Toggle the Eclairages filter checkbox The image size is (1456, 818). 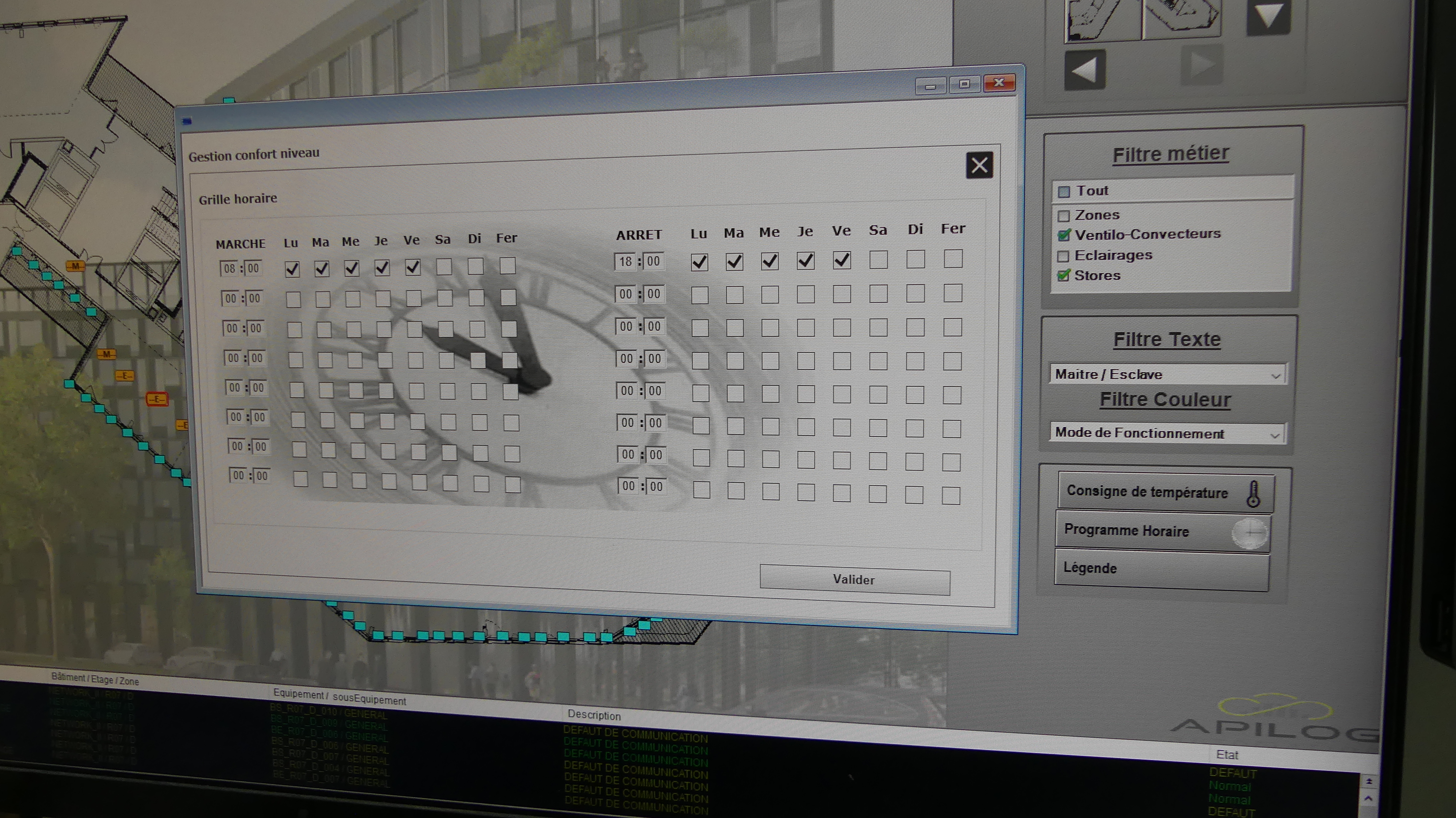click(x=1063, y=256)
